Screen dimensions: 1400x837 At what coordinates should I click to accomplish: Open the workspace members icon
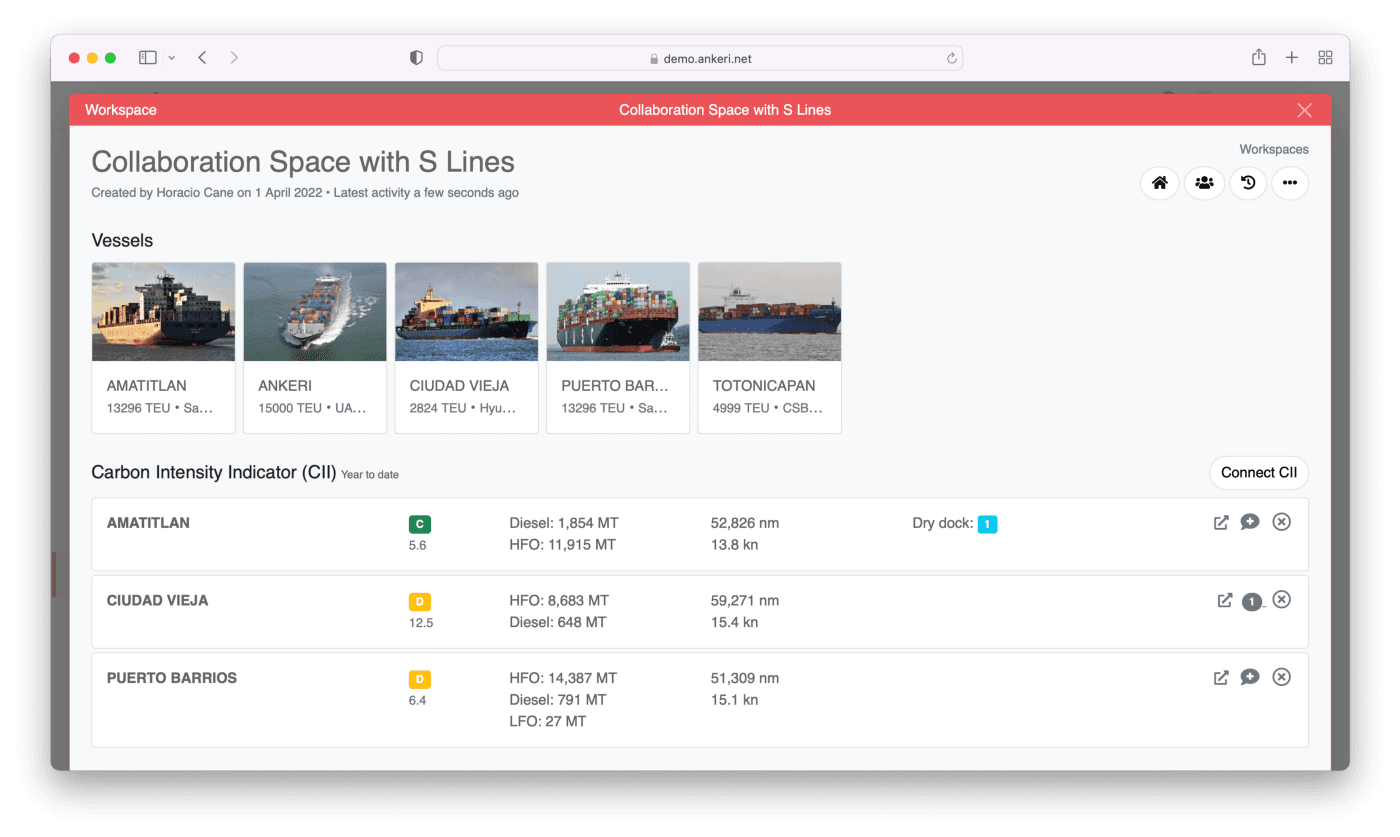tap(1204, 183)
